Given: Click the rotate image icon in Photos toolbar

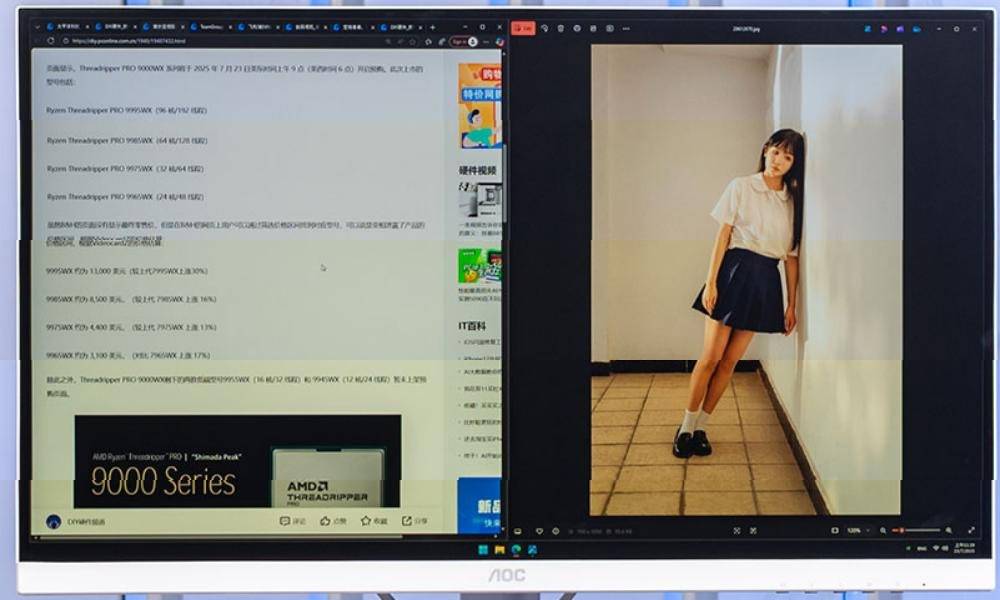Looking at the screenshot, I should 544,29.
